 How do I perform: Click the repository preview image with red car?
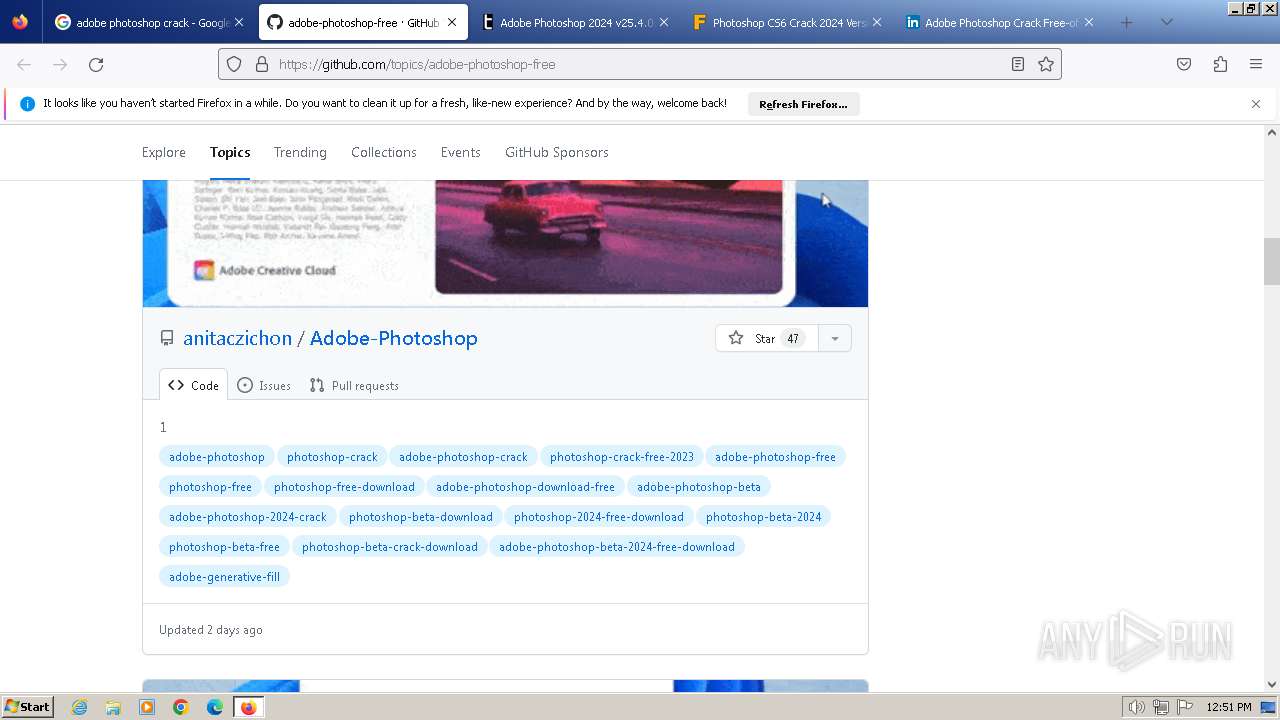point(506,243)
